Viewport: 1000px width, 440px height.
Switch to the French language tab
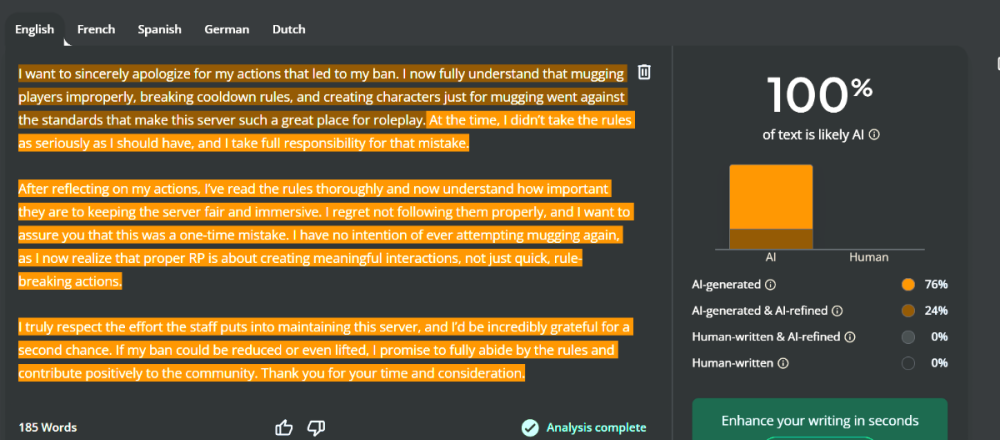point(96,30)
